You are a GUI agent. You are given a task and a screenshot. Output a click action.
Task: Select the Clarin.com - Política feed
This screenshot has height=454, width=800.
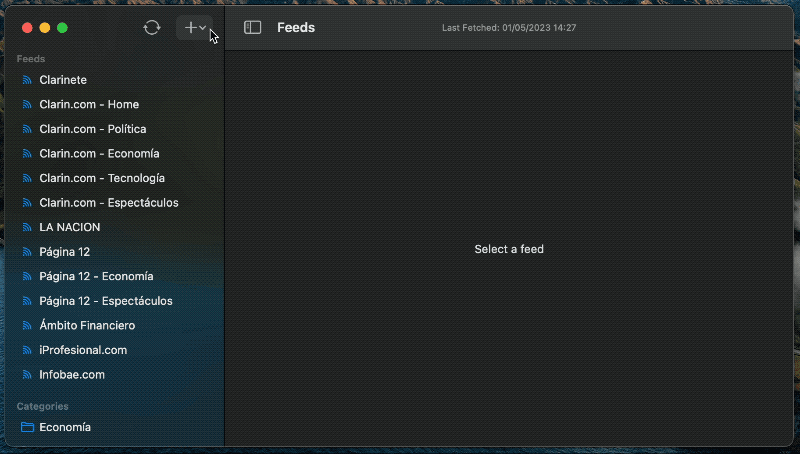click(x=92, y=129)
